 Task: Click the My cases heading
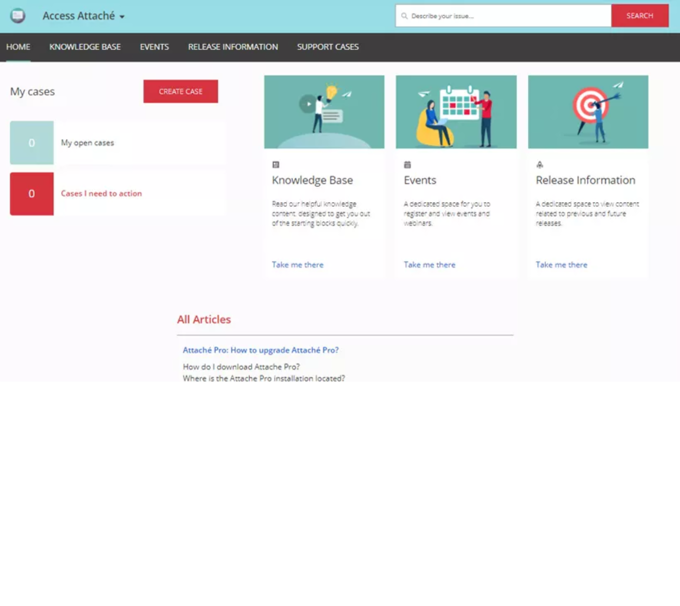(33, 92)
